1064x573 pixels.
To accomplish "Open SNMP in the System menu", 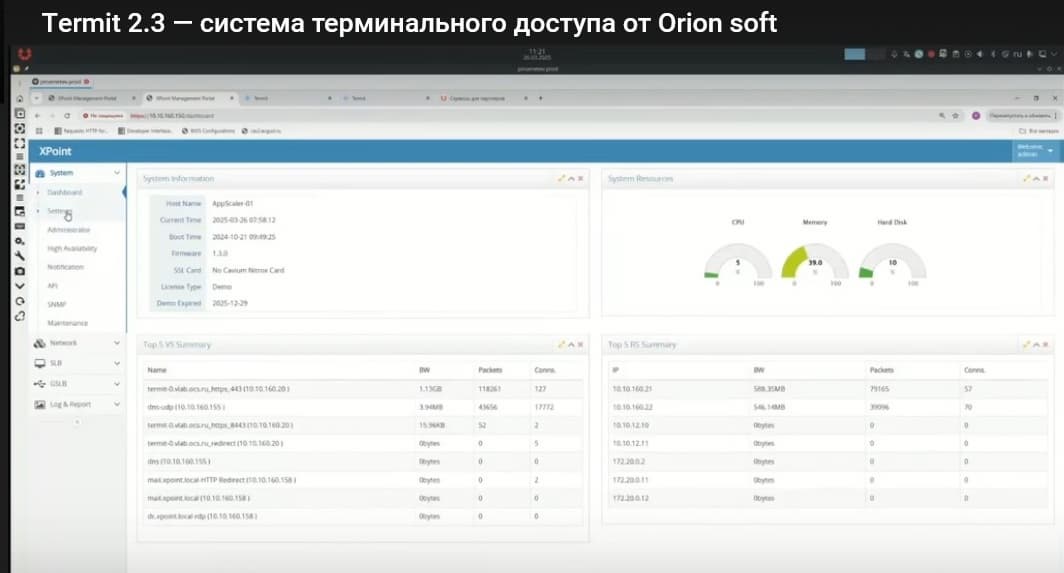I will click(x=56, y=304).
